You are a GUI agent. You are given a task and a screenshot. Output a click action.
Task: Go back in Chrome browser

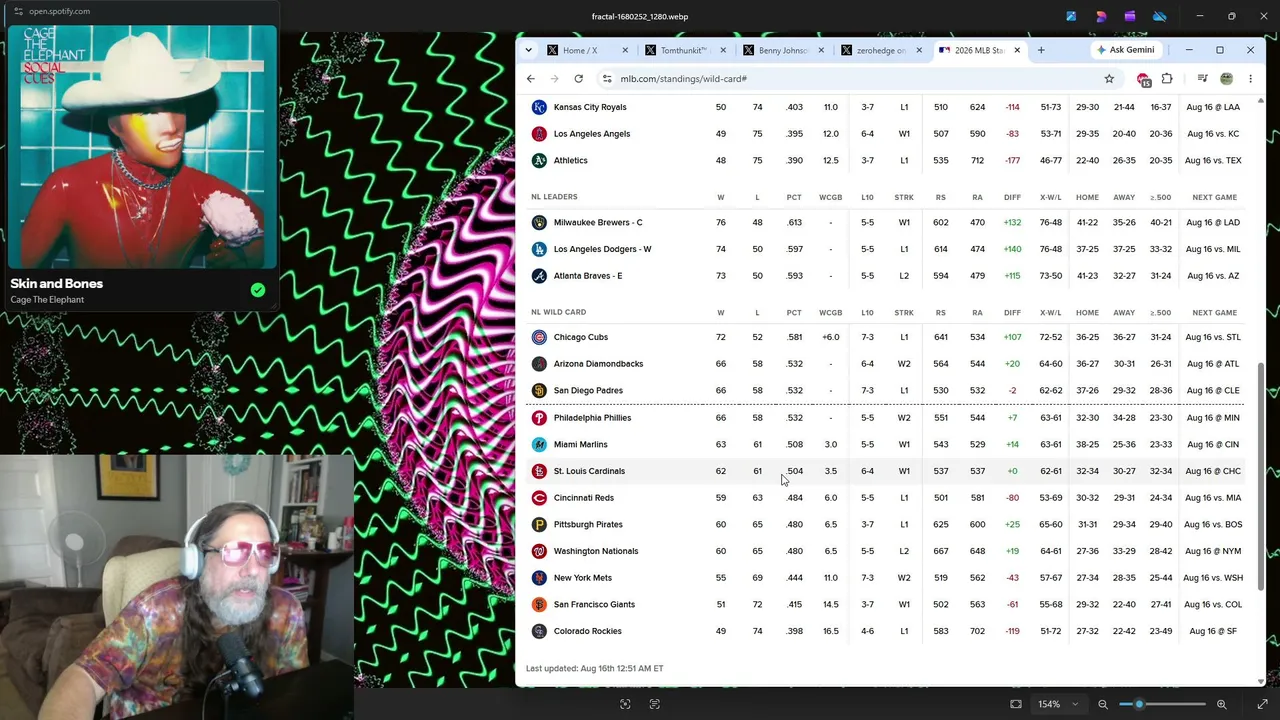[531, 79]
